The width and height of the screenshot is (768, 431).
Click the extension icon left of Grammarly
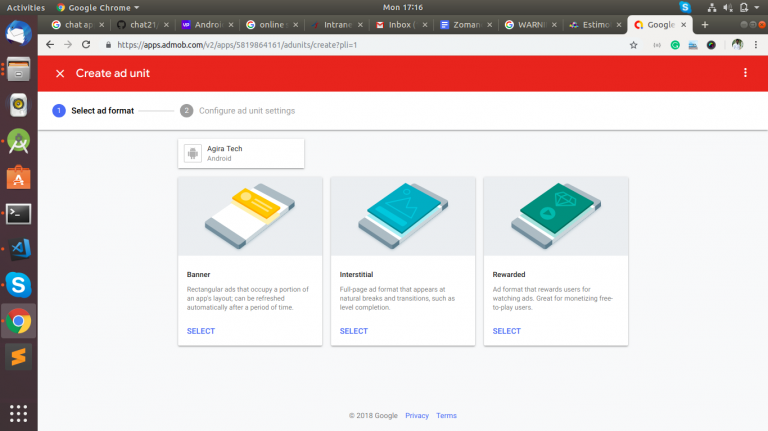657,45
